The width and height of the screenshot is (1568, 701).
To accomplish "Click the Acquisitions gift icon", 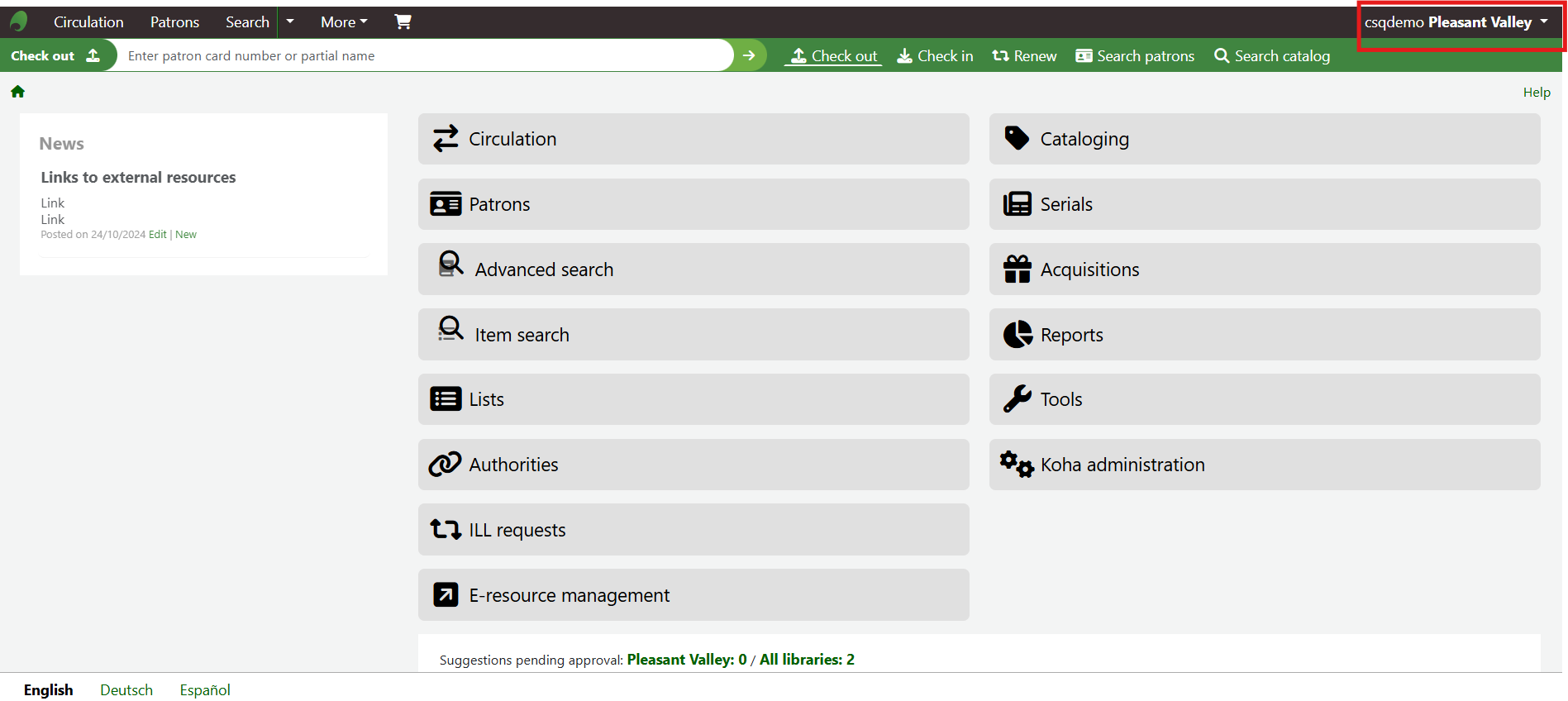I will click(1018, 269).
